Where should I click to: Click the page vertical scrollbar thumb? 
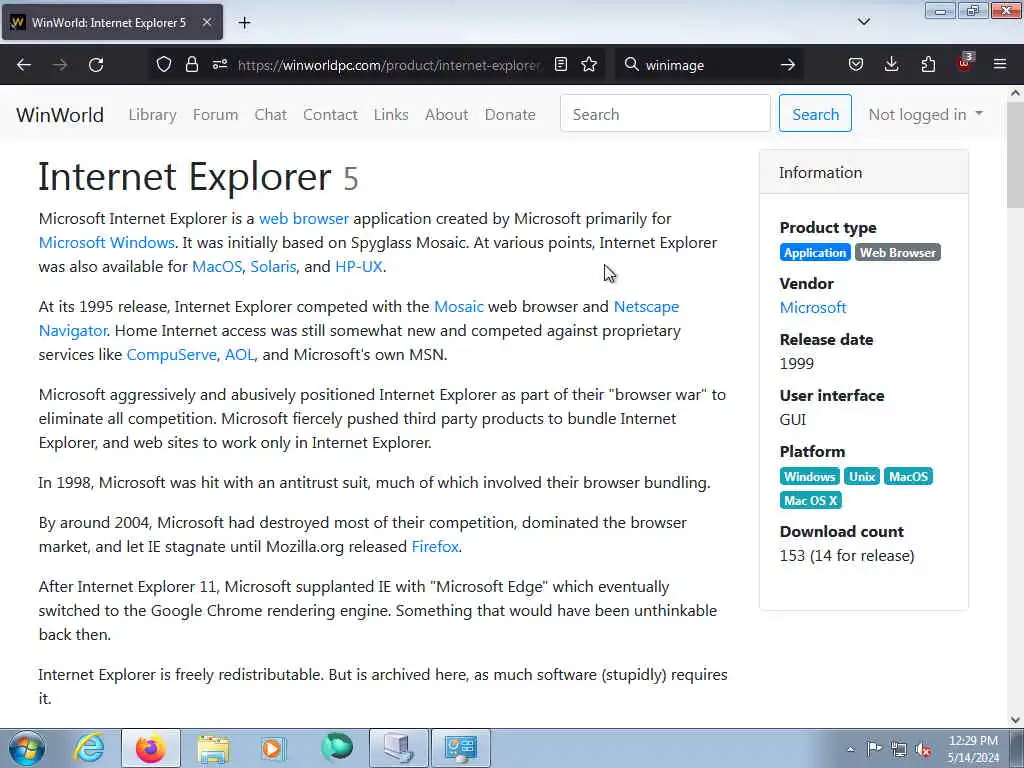coord(1015,155)
